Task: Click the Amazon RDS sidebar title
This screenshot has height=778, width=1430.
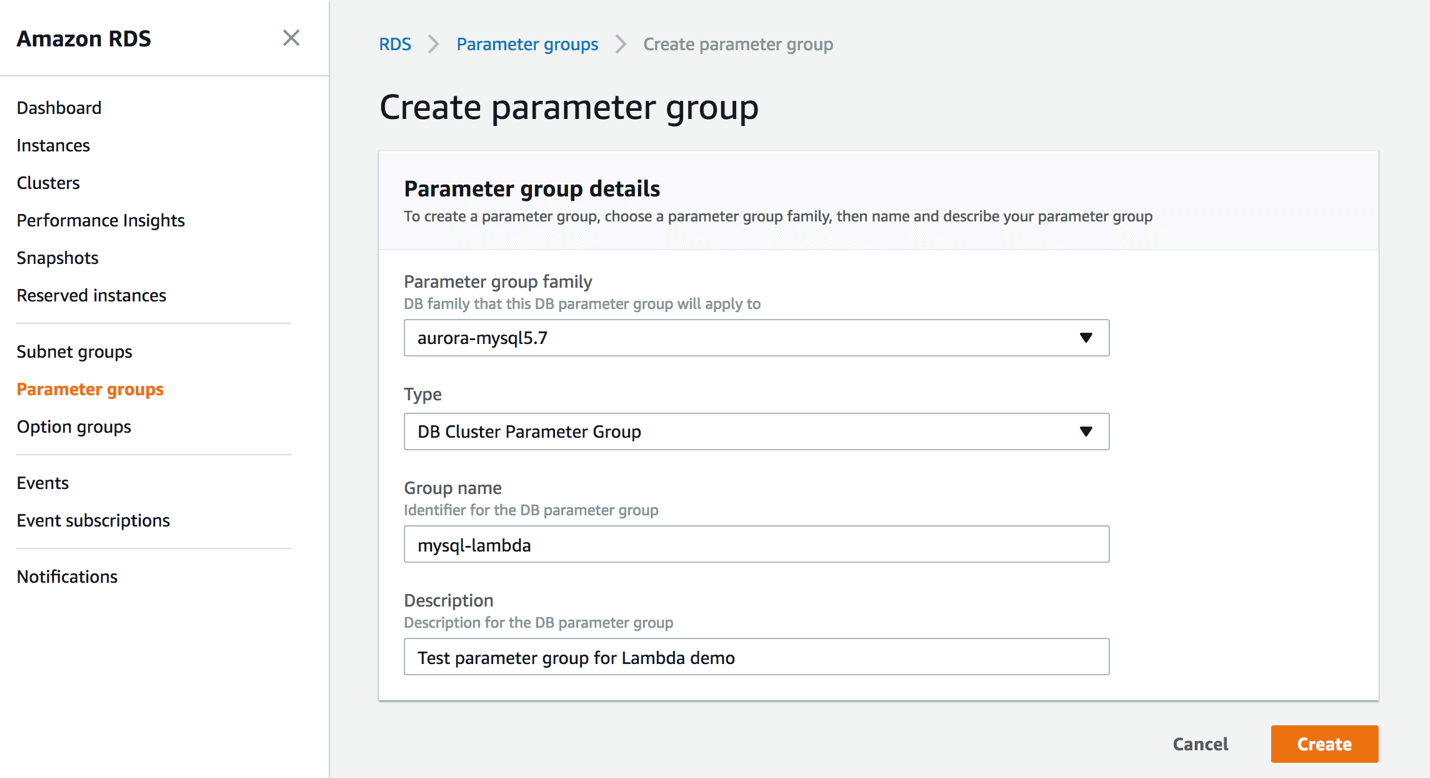Action: pos(84,39)
